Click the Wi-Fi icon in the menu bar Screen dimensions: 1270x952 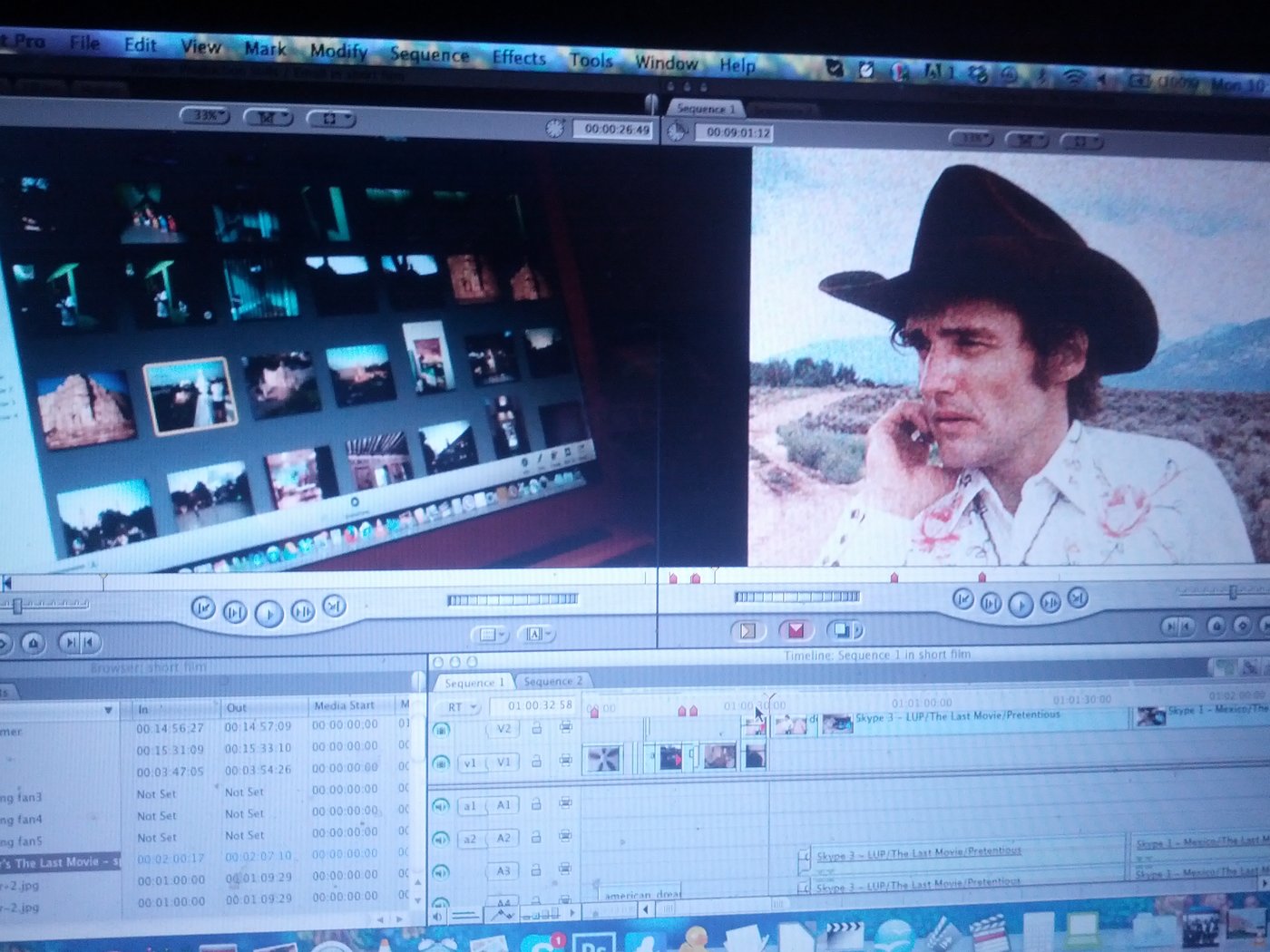click(1073, 77)
